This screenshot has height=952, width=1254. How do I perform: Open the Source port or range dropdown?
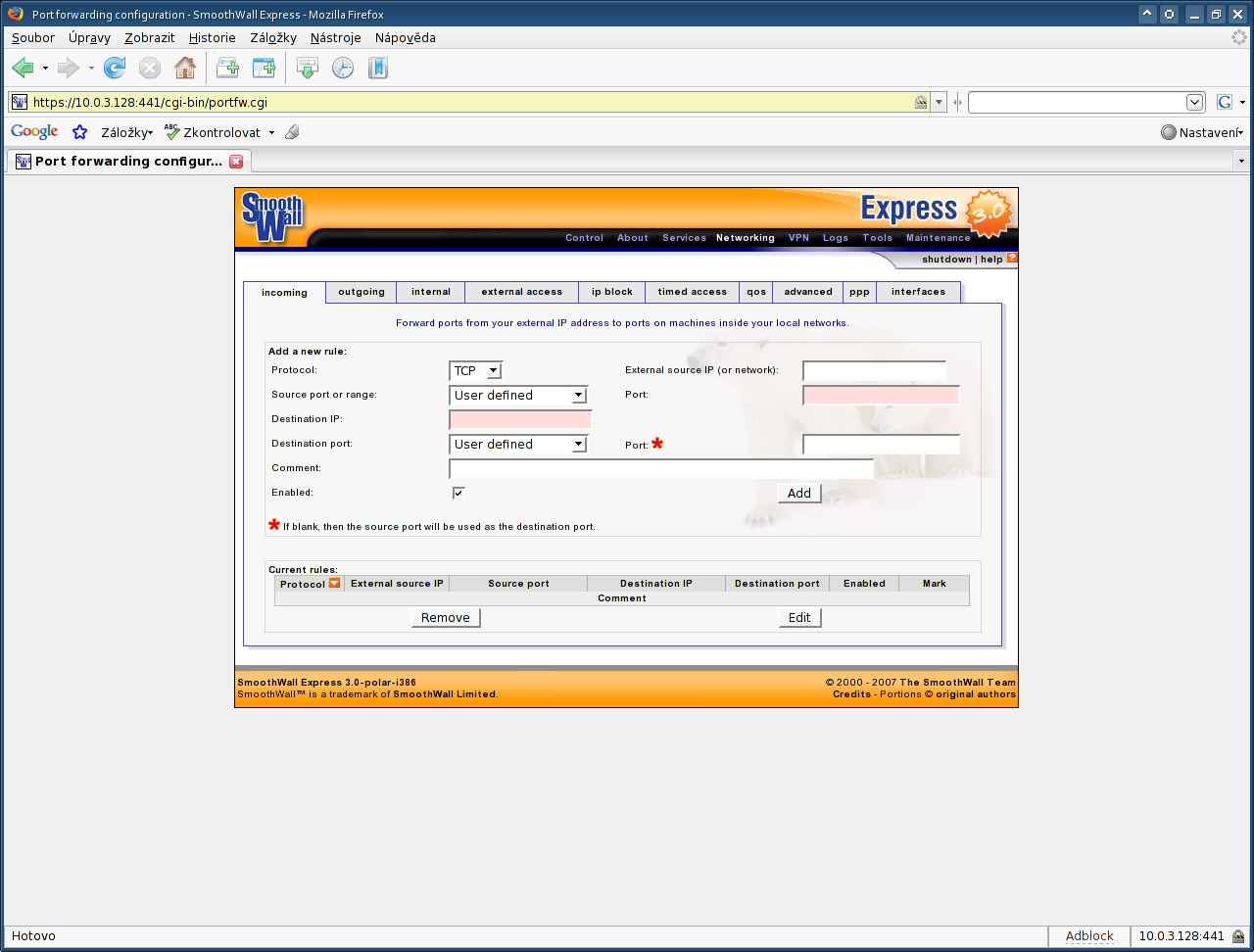pos(517,395)
